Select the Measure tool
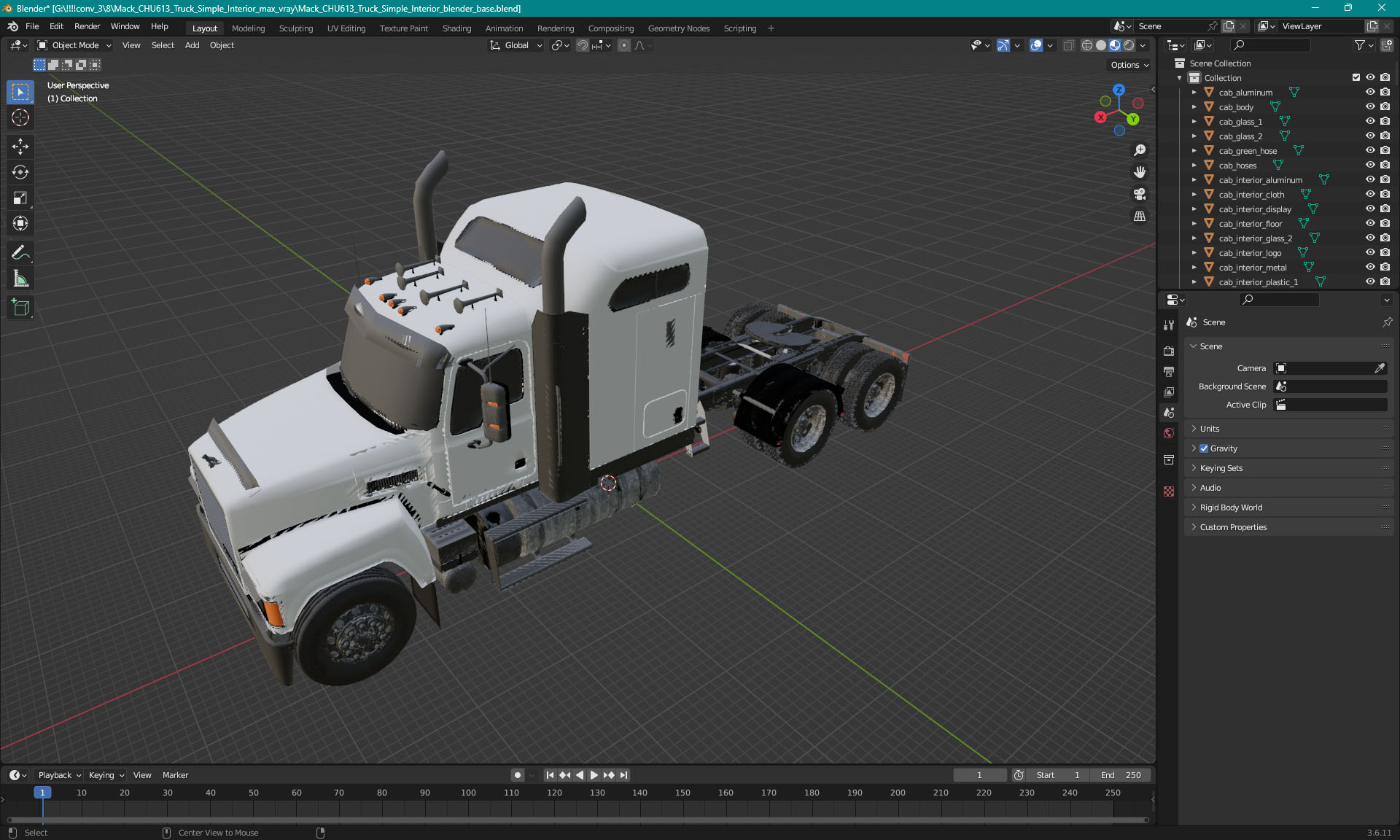Screen dimensions: 1400x840 pos(20,279)
